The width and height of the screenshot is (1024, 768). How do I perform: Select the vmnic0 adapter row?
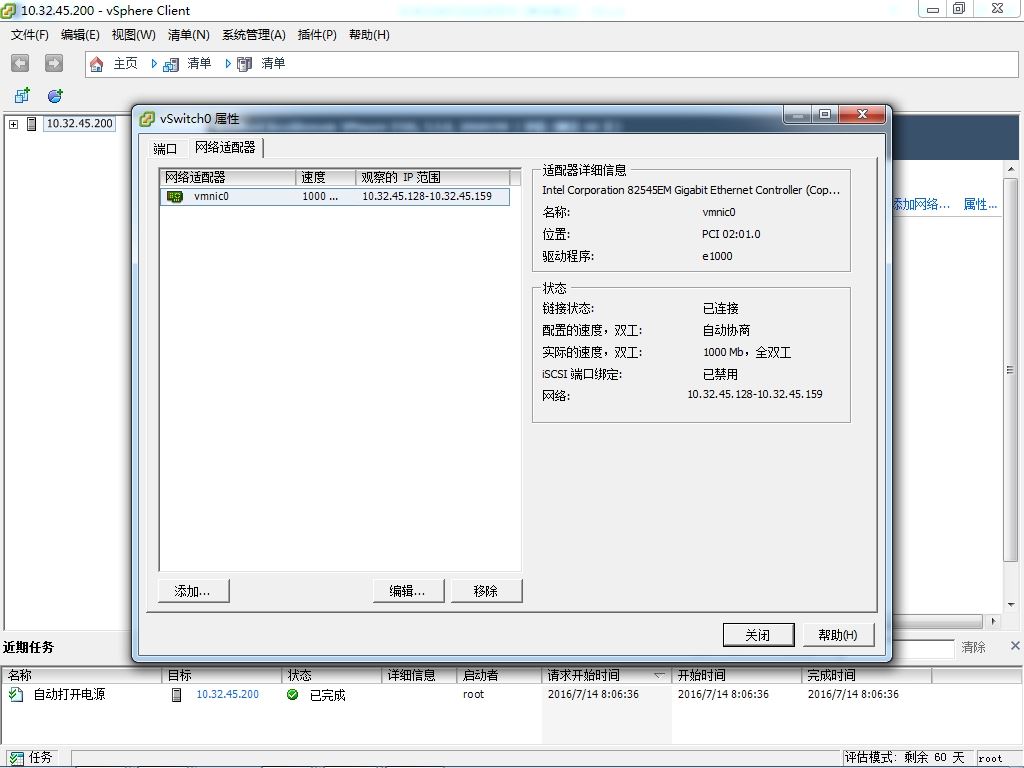334,197
